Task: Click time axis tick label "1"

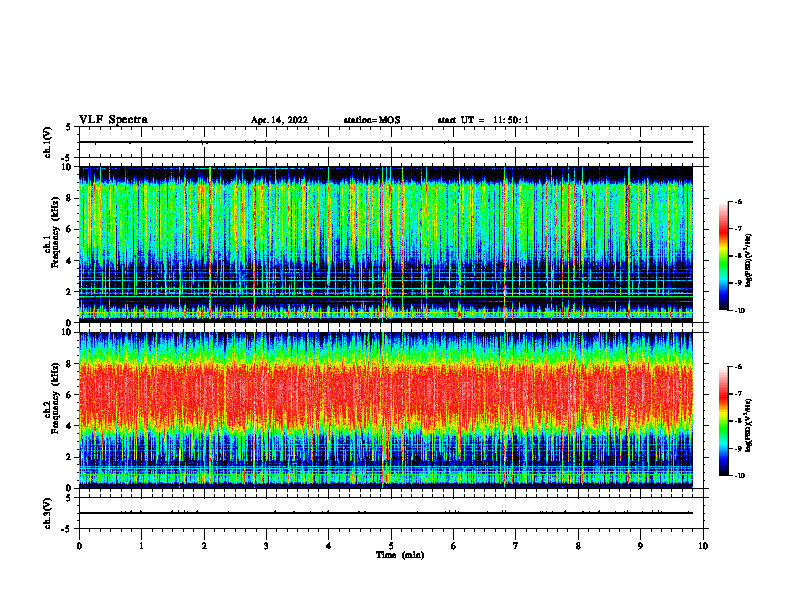Action: (x=141, y=546)
